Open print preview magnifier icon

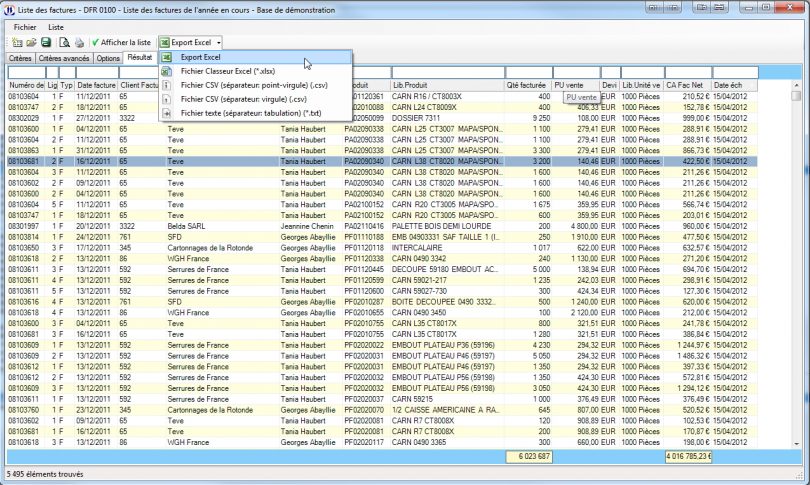[64, 42]
